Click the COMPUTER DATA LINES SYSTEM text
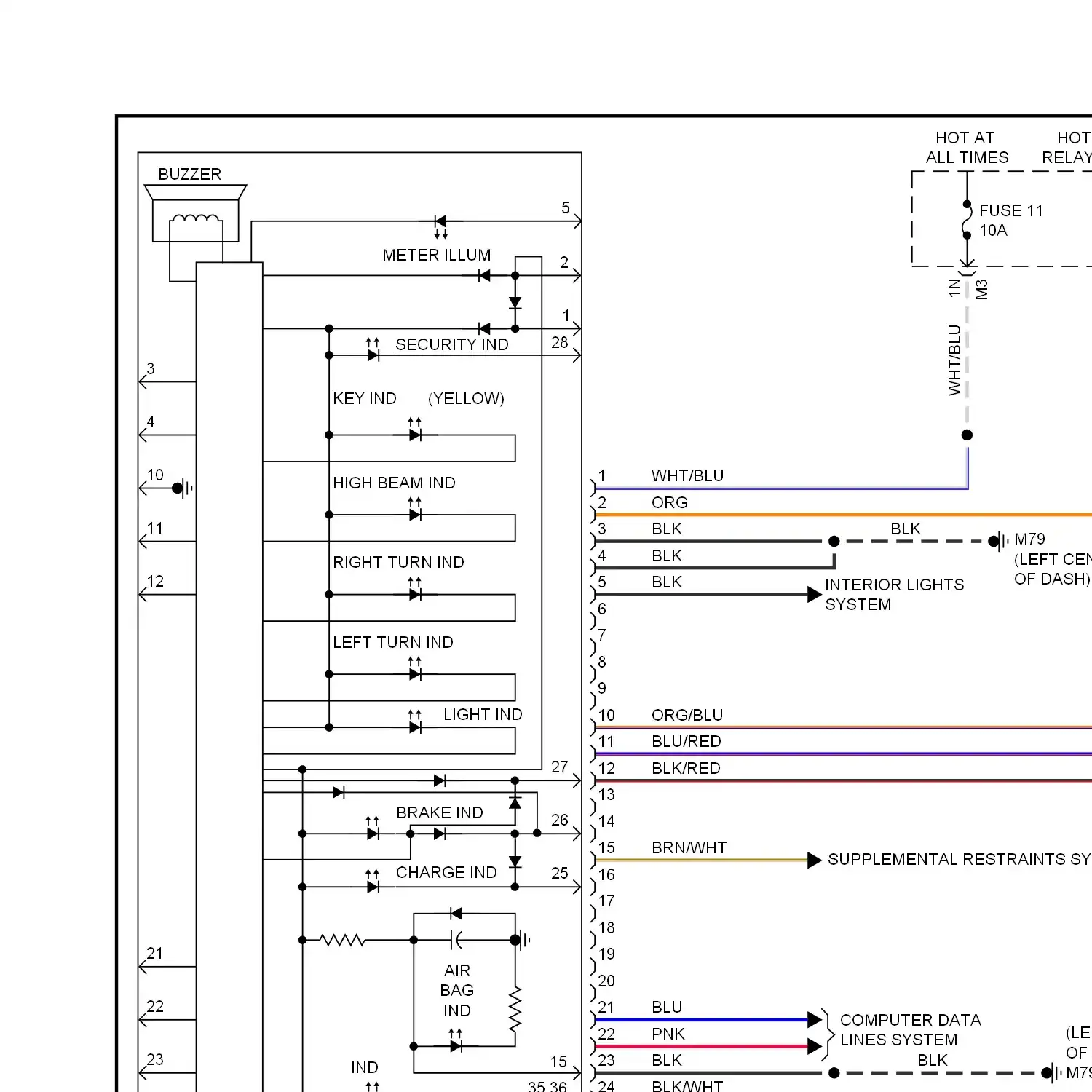1092x1092 pixels. (910, 1030)
